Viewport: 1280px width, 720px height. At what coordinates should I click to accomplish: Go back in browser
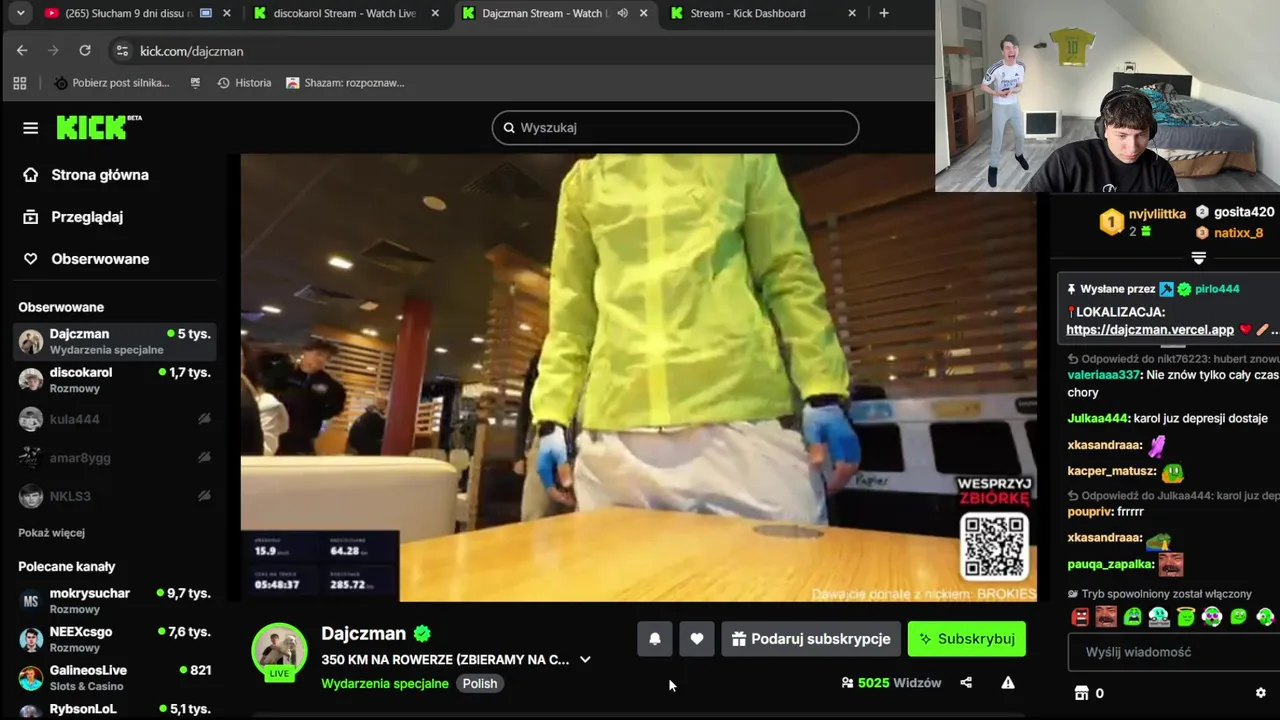click(x=22, y=50)
